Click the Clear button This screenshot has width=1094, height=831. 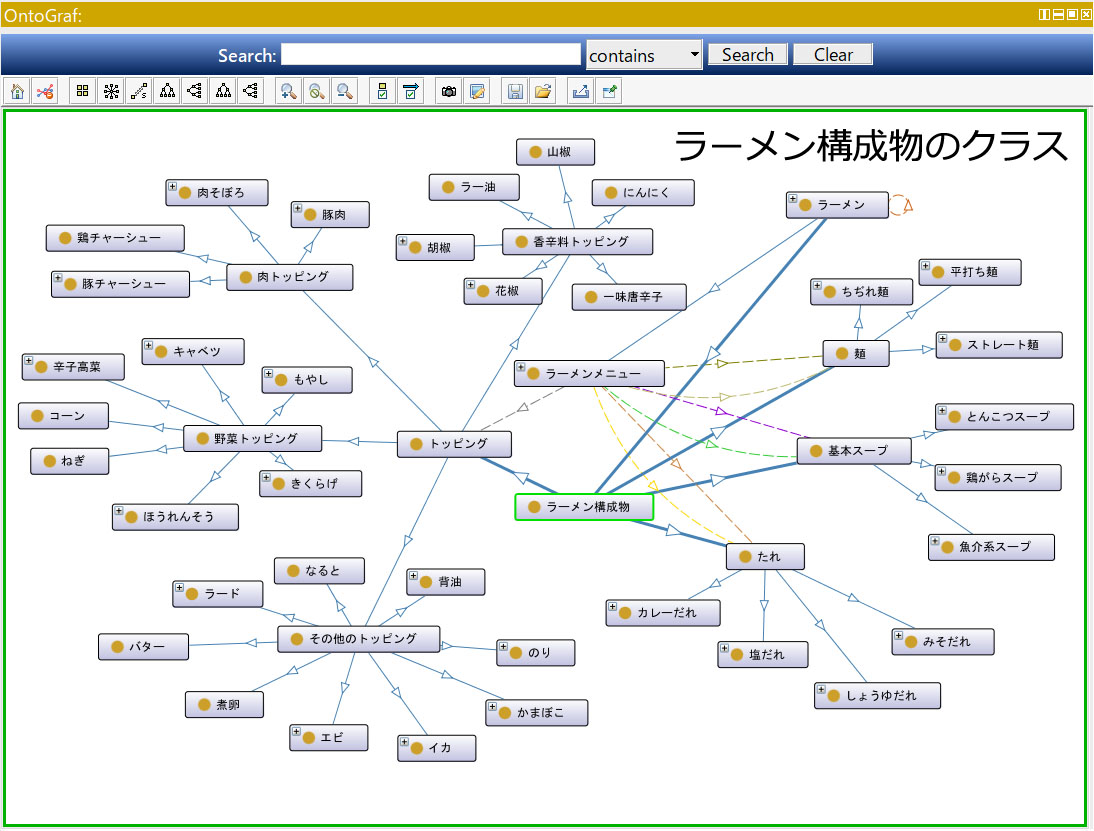833,54
